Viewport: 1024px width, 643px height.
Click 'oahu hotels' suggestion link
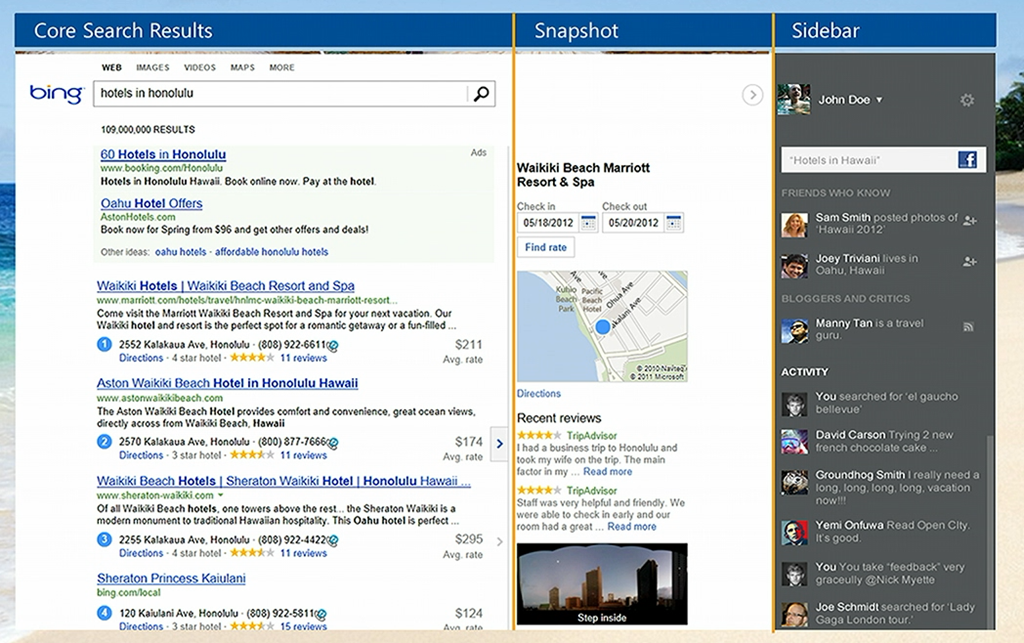point(180,252)
